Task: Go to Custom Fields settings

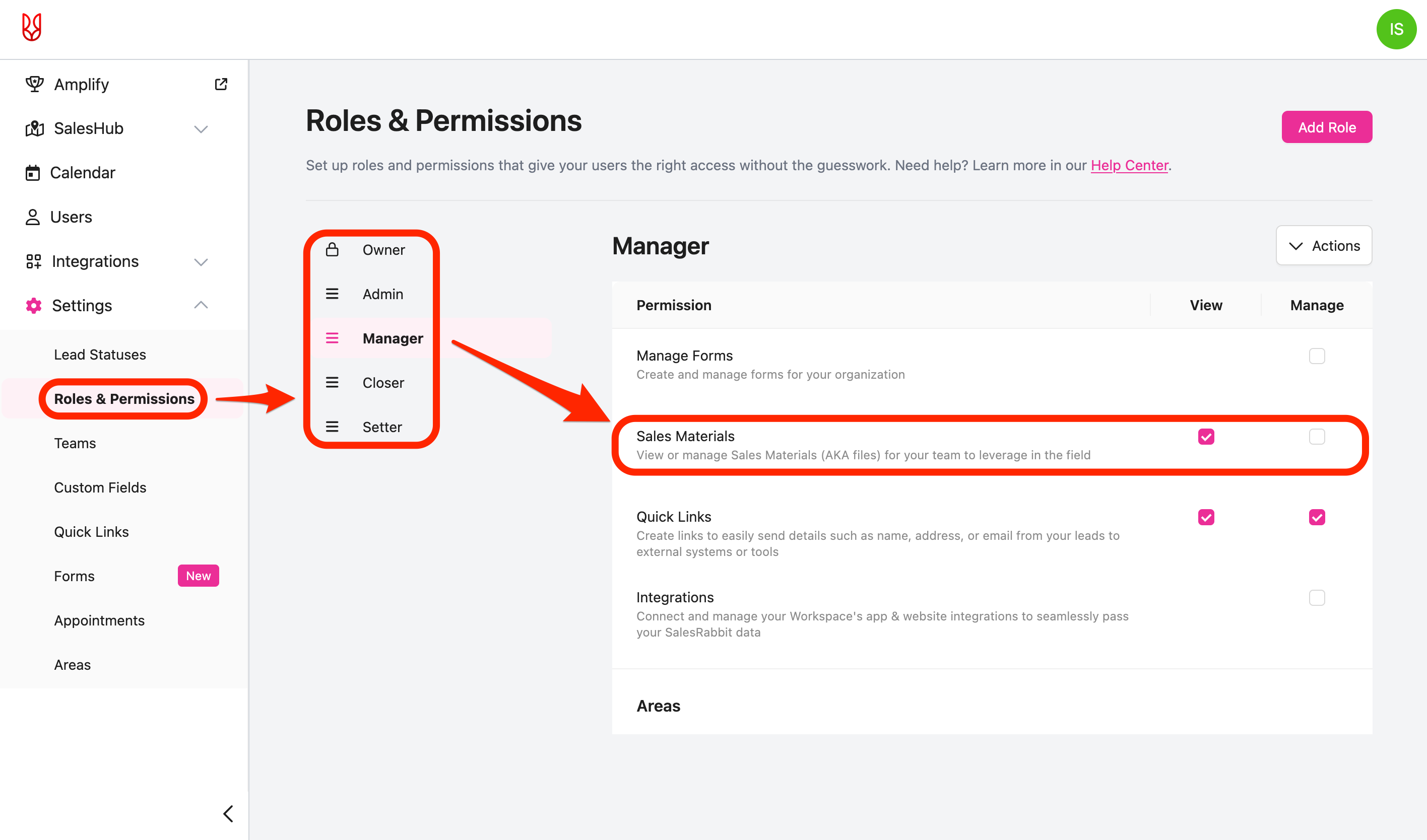Action: (x=100, y=487)
